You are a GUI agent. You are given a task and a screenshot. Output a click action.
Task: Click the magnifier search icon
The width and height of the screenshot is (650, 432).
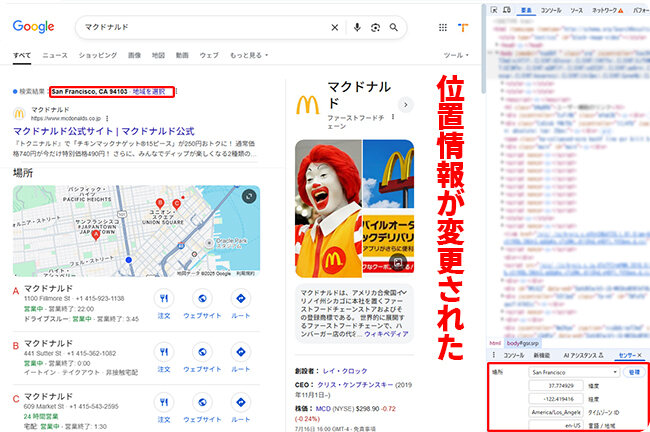[x=393, y=27]
